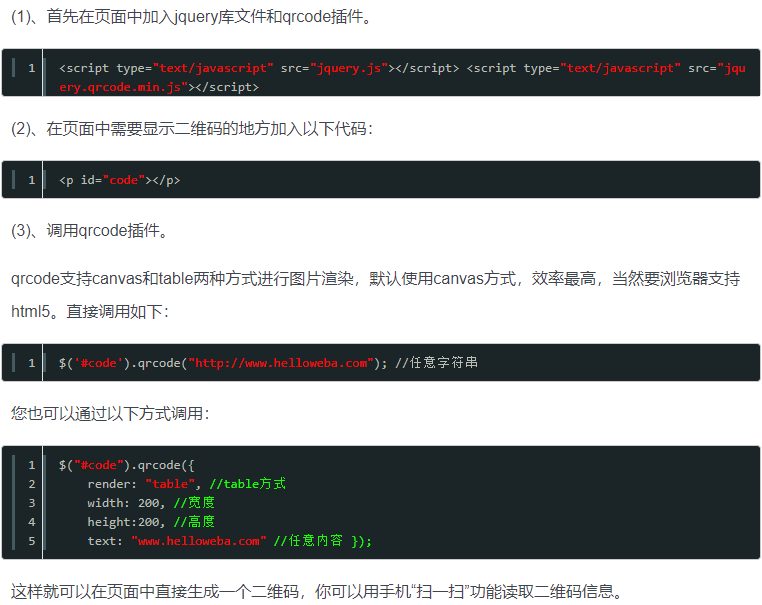The width and height of the screenshot is (762, 605).
Task: Click heading "(3)、调用qrcode插件。"
Action: [89, 230]
